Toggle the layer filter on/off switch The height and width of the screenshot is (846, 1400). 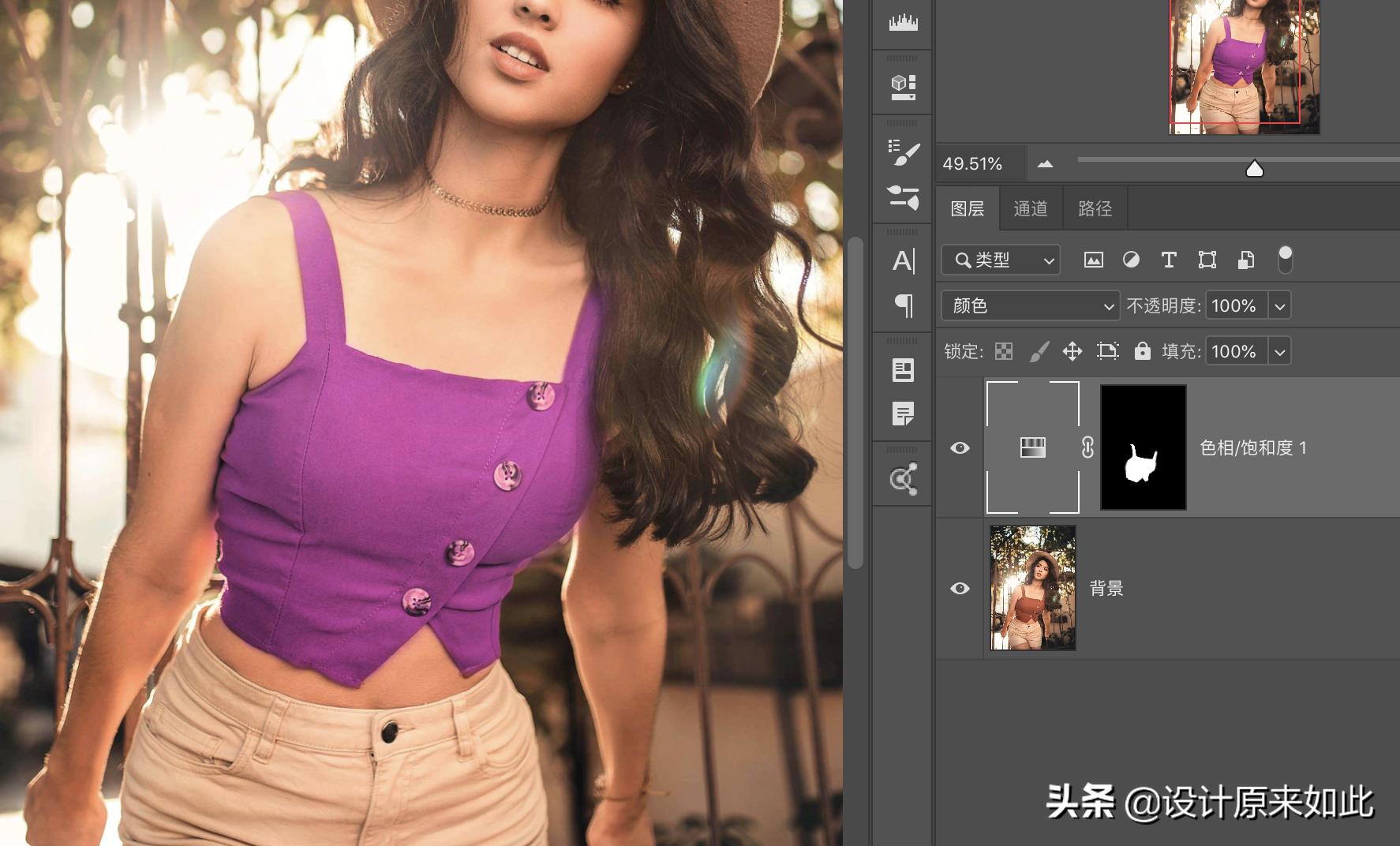(x=1285, y=259)
